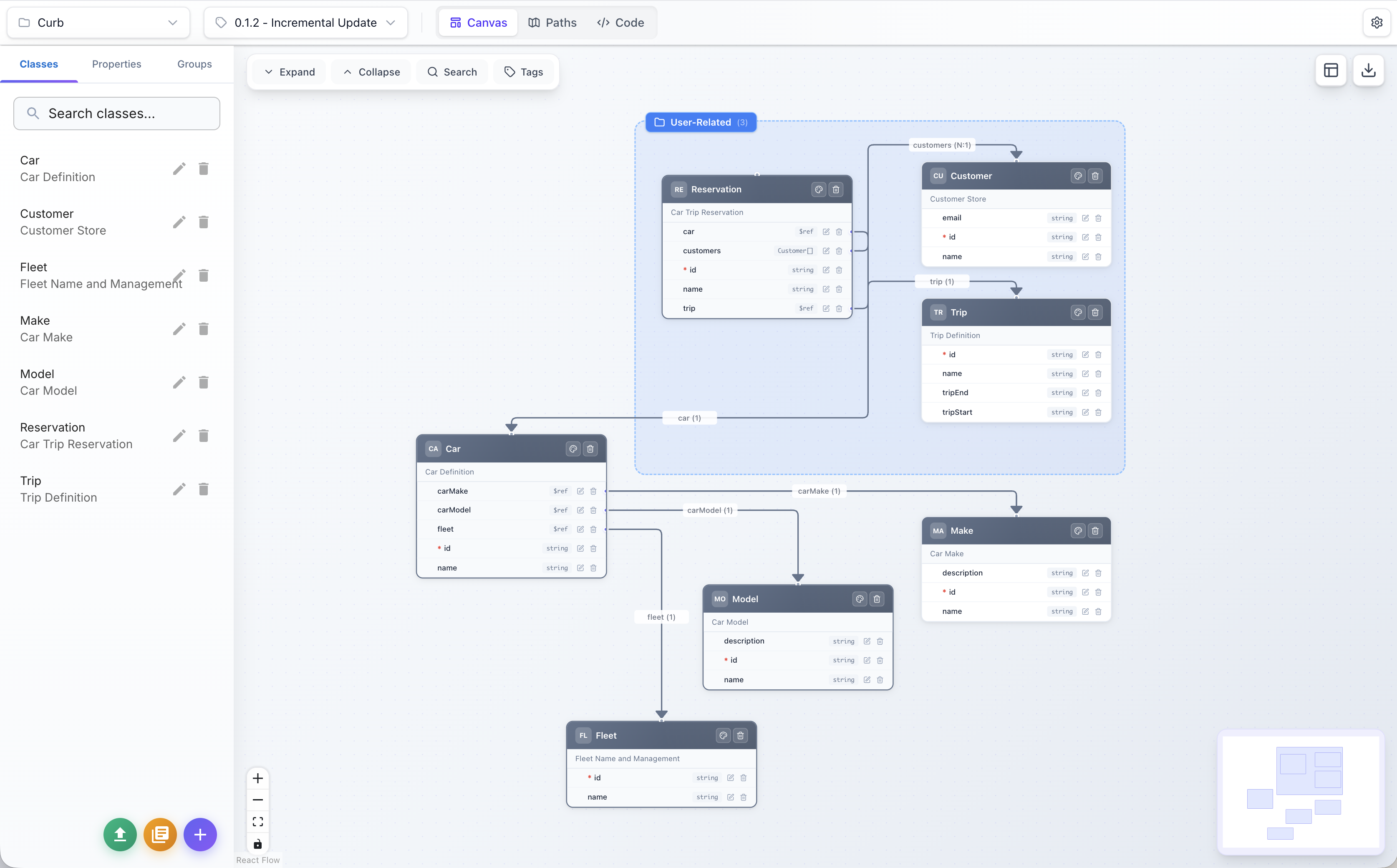Select the Groups tab in sidebar
This screenshot has width=1397, height=868.
click(194, 64)
